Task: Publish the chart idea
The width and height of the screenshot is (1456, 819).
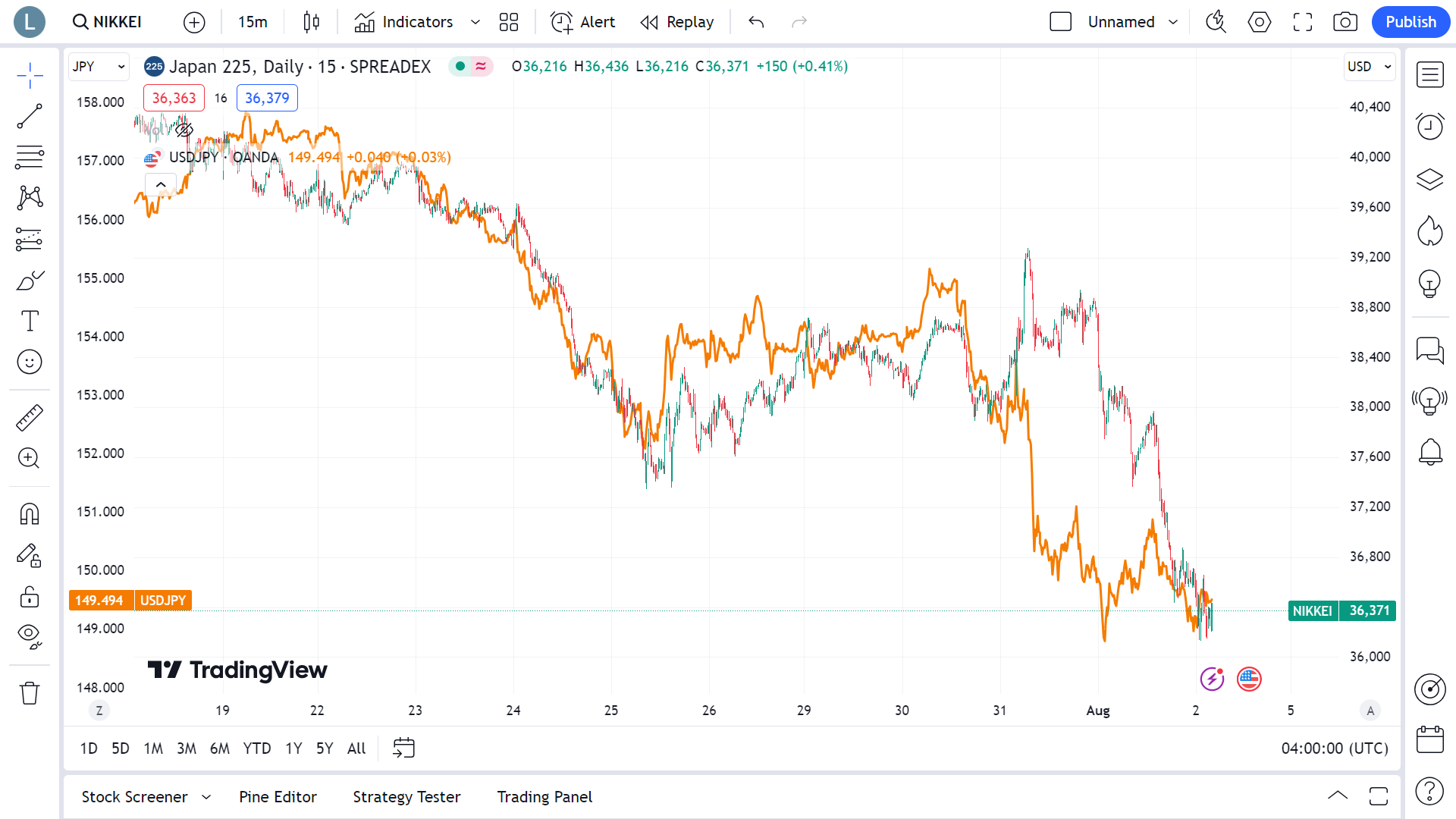Action: coord(1410,22)
